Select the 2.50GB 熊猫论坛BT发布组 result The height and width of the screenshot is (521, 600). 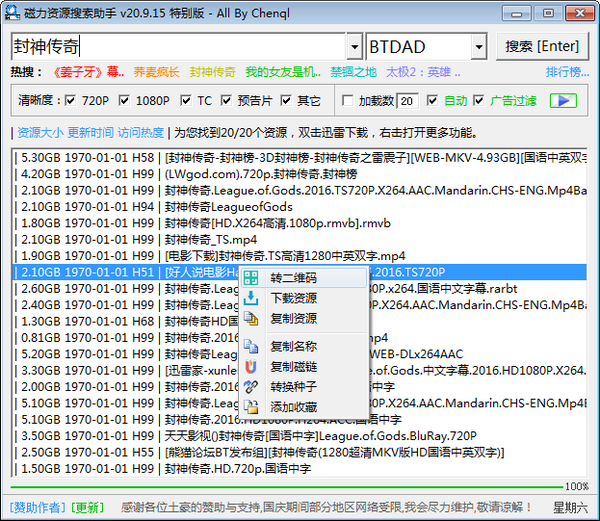(300, 452)
